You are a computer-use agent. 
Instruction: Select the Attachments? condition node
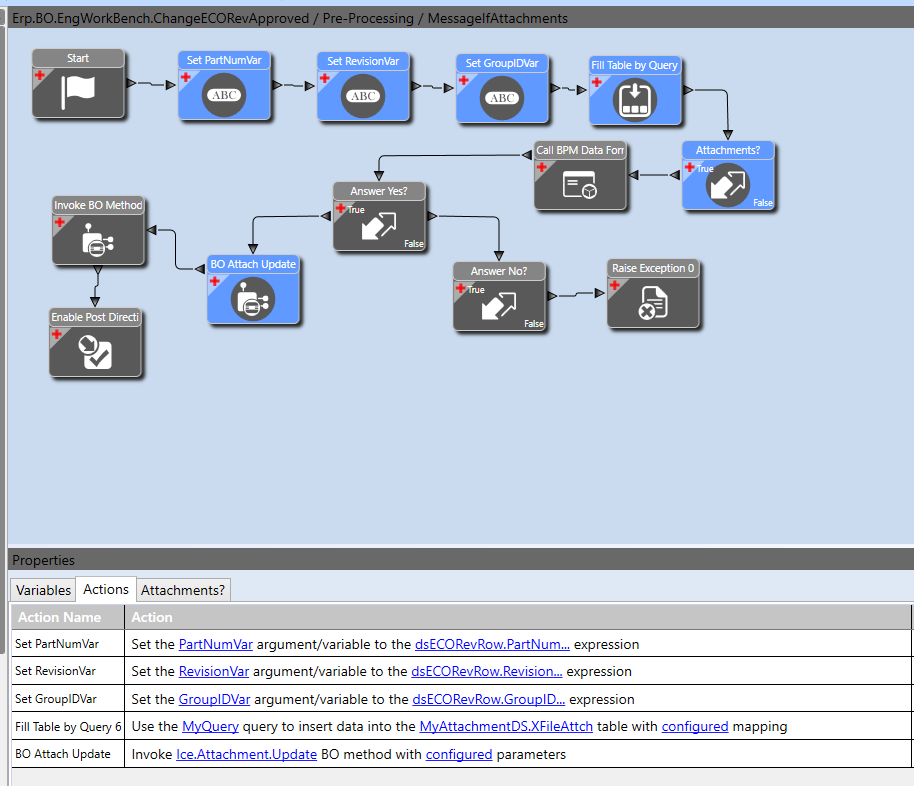click(x=728, y=176)
